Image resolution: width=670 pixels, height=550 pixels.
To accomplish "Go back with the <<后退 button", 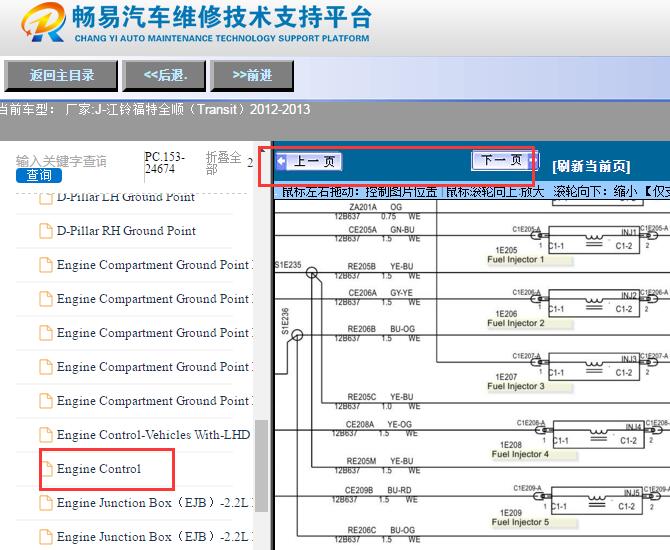I will tap(165, 76).
